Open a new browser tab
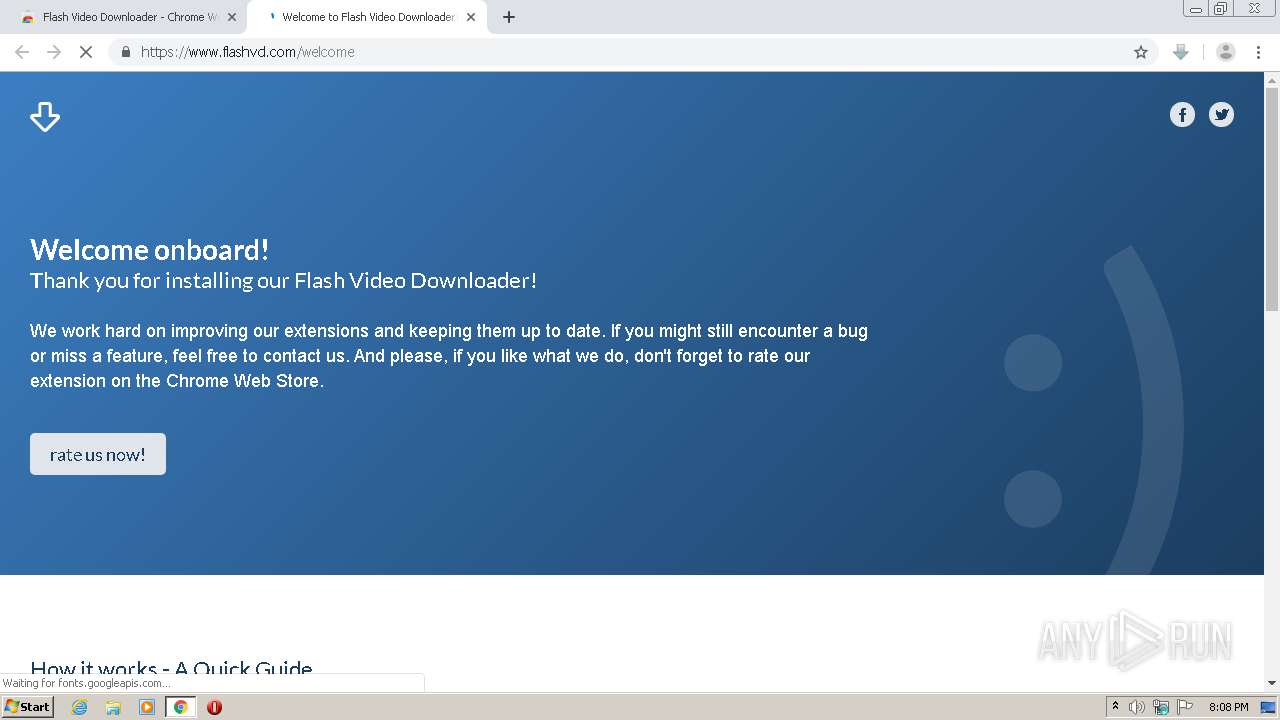This screenshot has height=720, width=1280. click(x=509, y=17)
